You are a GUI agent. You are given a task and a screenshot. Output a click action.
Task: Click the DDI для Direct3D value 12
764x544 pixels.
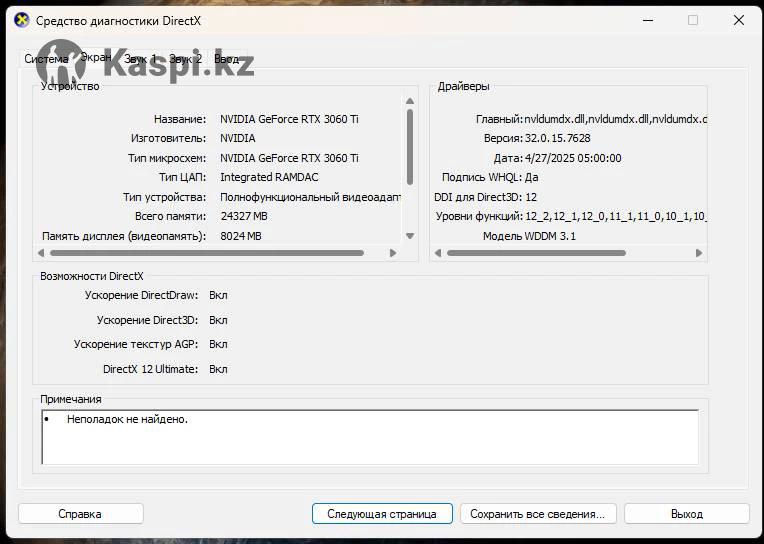pos(531,197)
